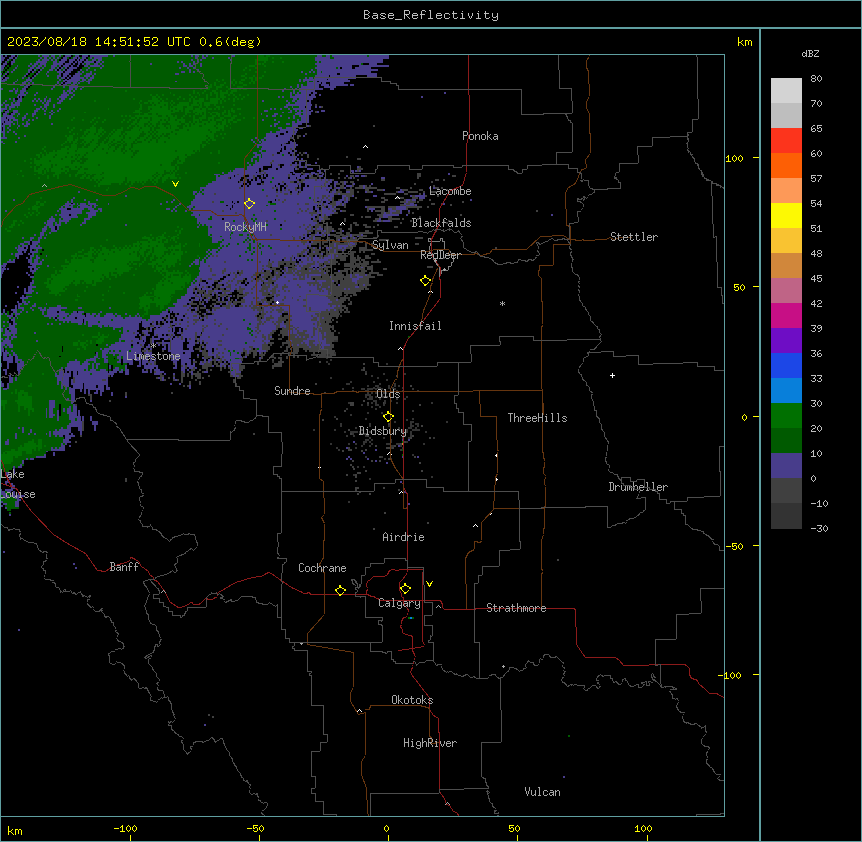Click the km unit label at bottom left
Viewport: 862px width, 842px height.
(x=15, y=831)
